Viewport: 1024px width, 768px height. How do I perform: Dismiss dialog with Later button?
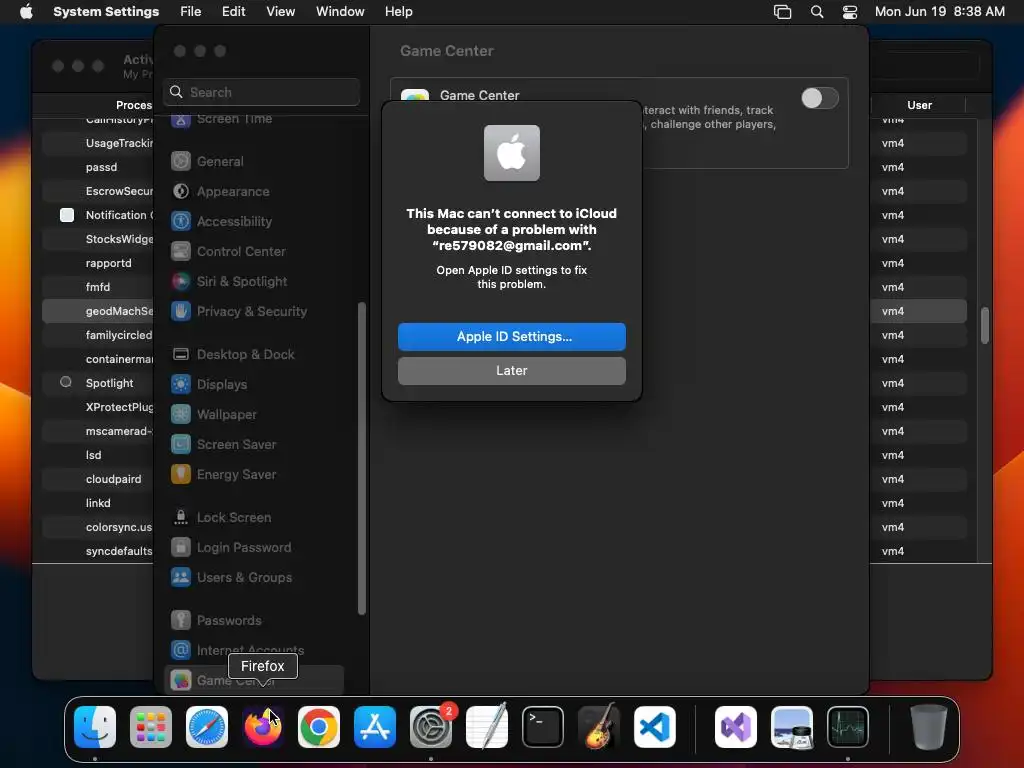511,371
